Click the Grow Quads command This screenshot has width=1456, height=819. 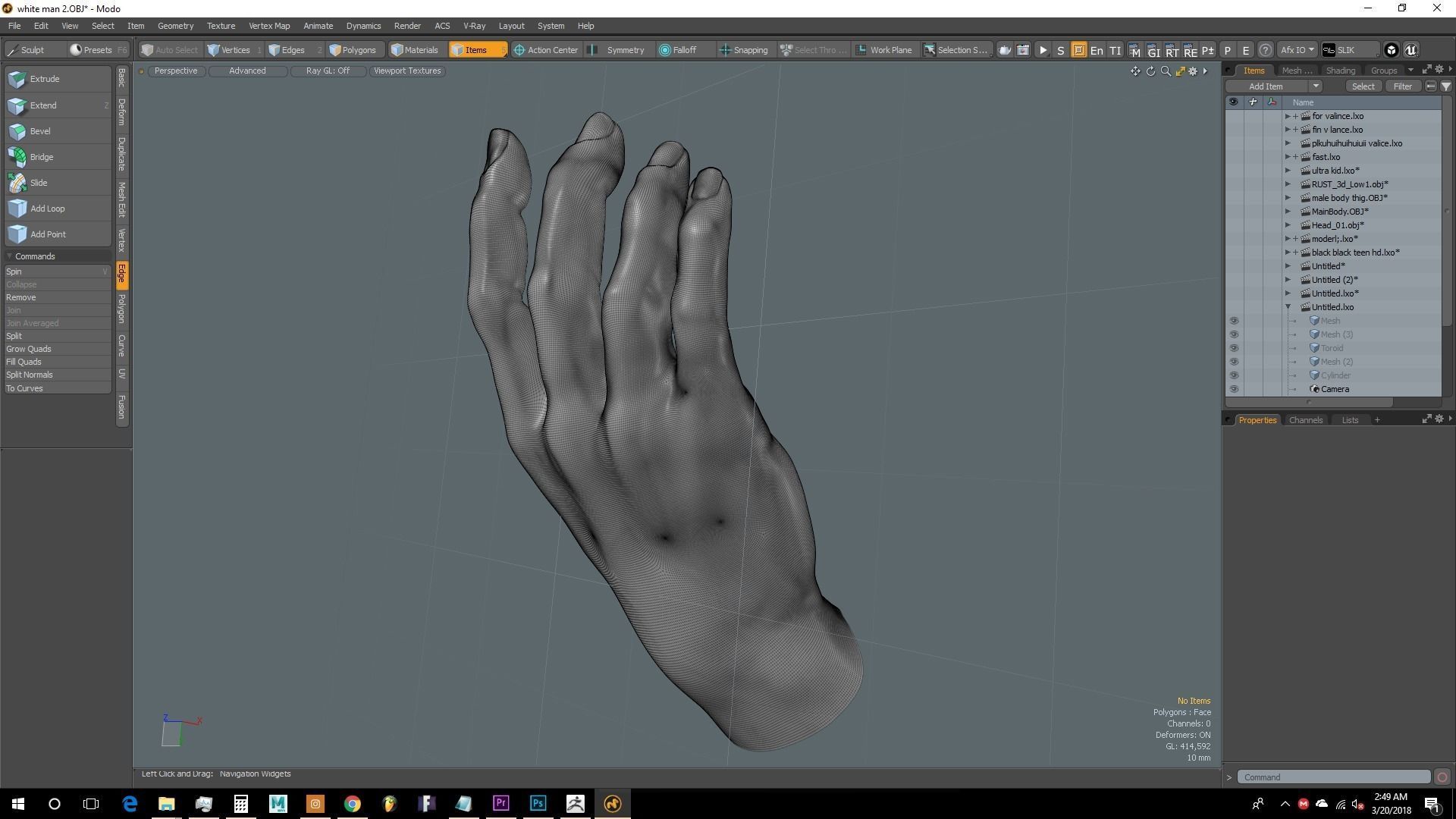(57, 349)
